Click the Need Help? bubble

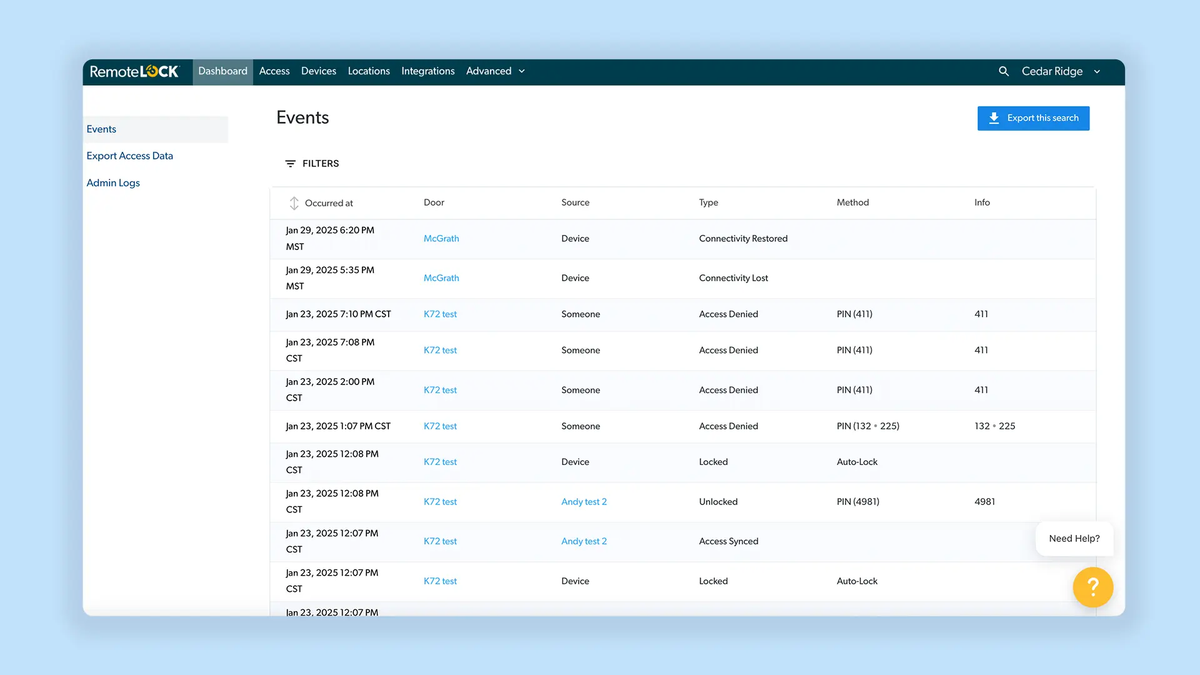pos(1074,539)
